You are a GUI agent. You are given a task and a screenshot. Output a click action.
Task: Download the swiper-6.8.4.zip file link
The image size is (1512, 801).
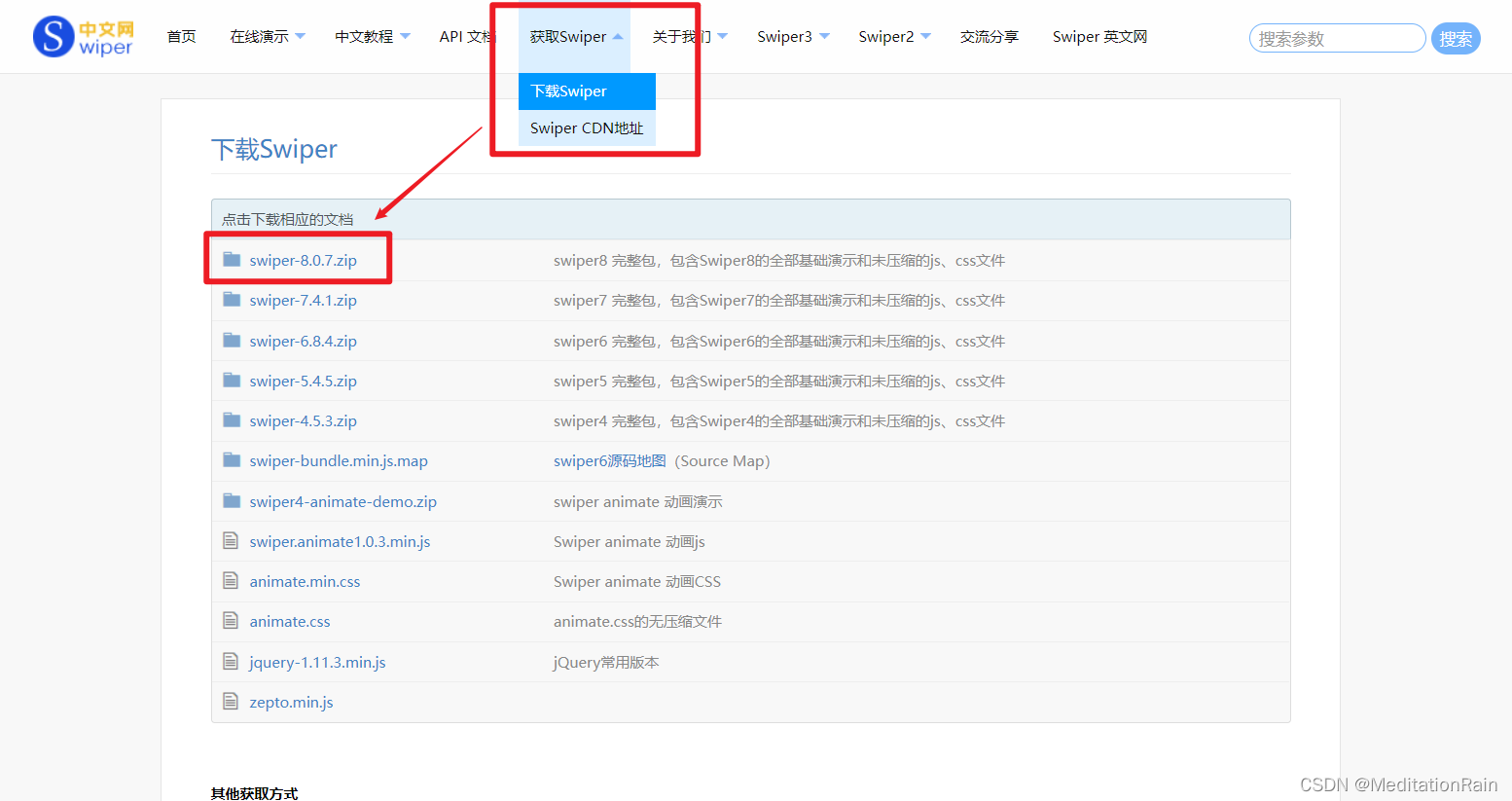coord(303,341)
